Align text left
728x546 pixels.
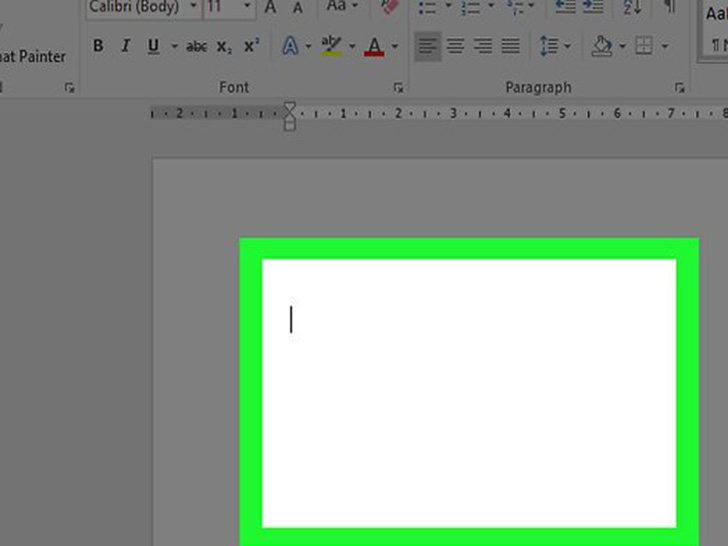pos(428,46)
